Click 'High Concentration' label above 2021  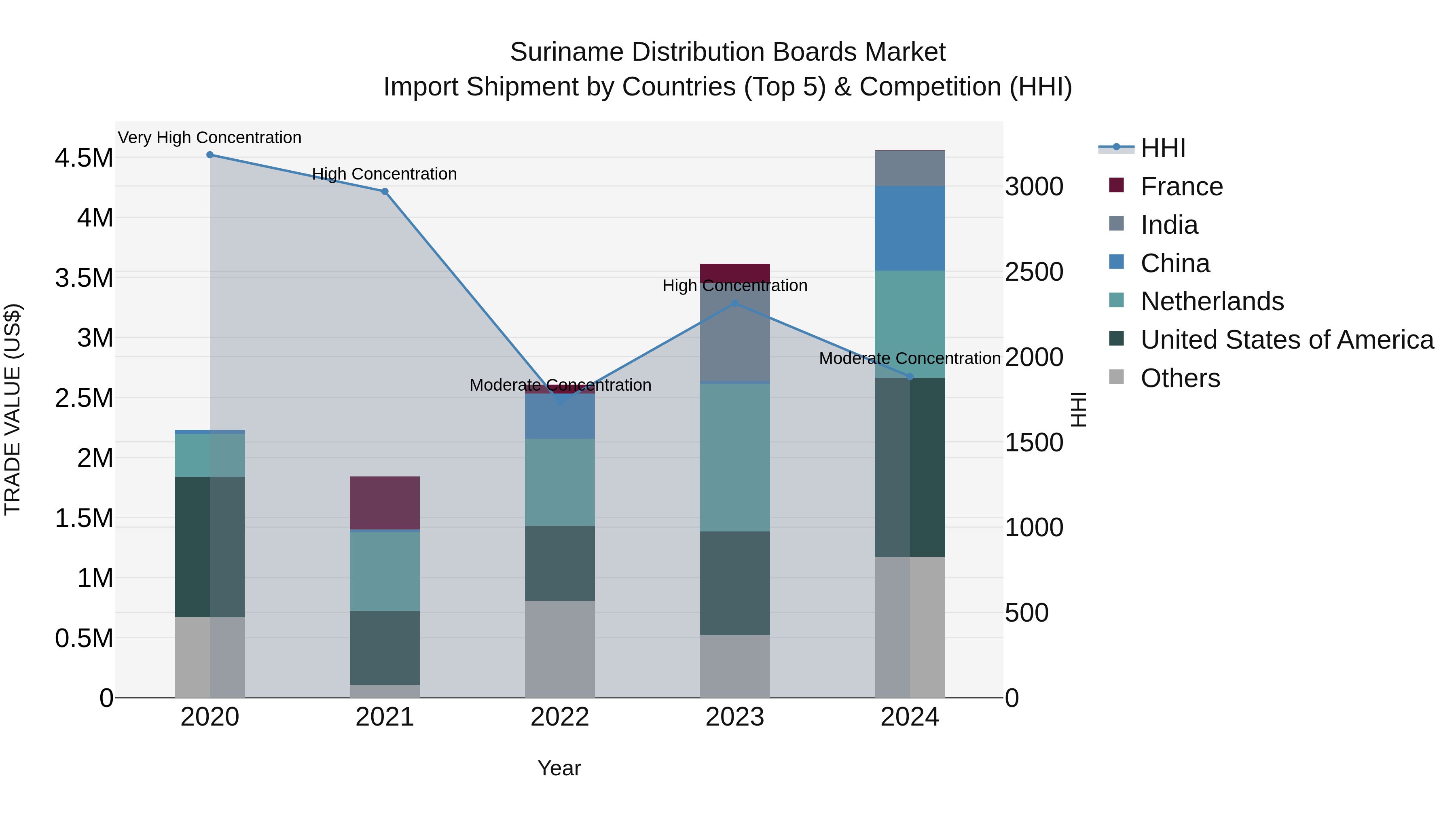[384, 174]
